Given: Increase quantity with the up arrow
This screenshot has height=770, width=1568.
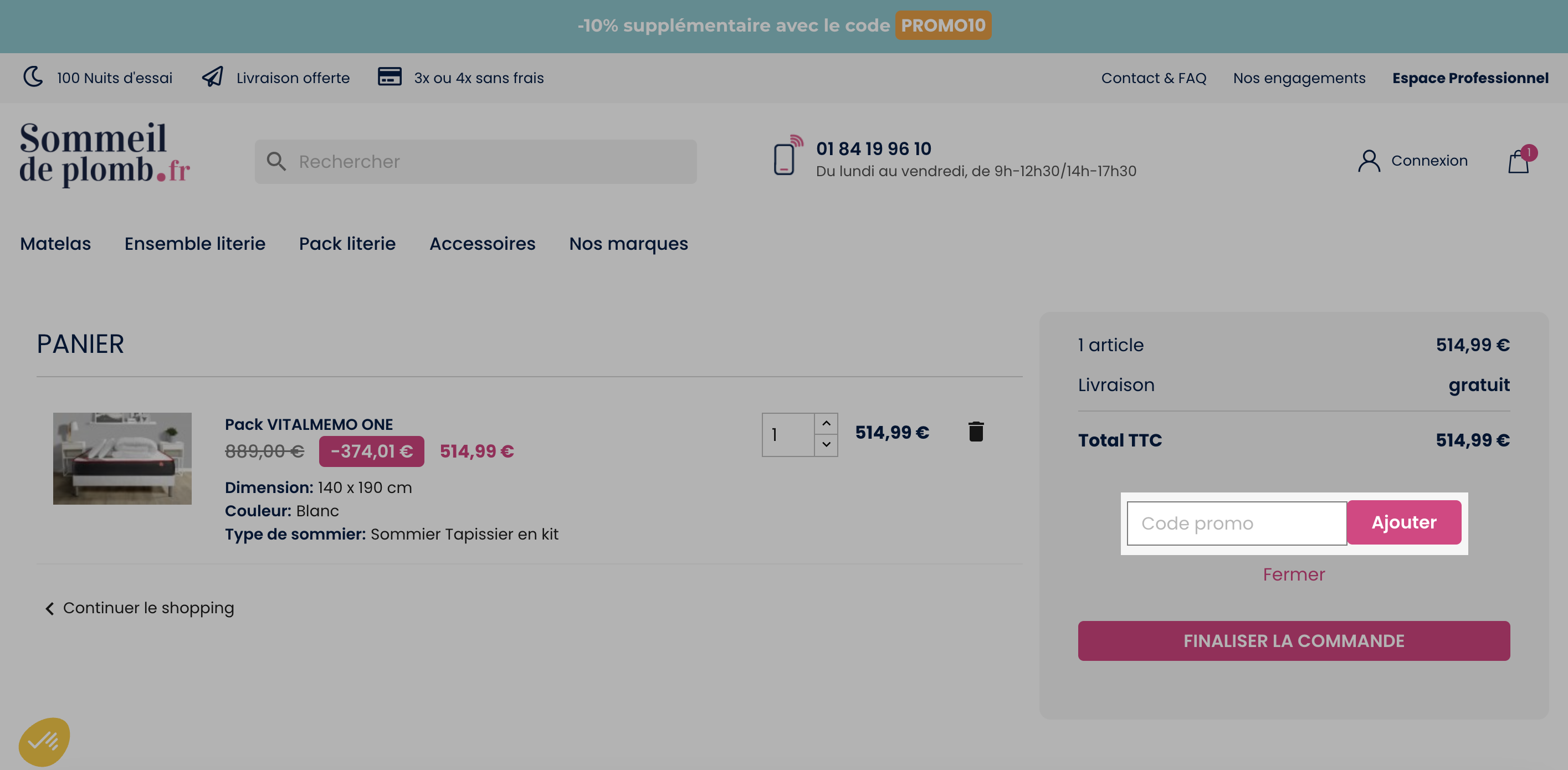Looking at the screenshot, I should tap(826, 424).
